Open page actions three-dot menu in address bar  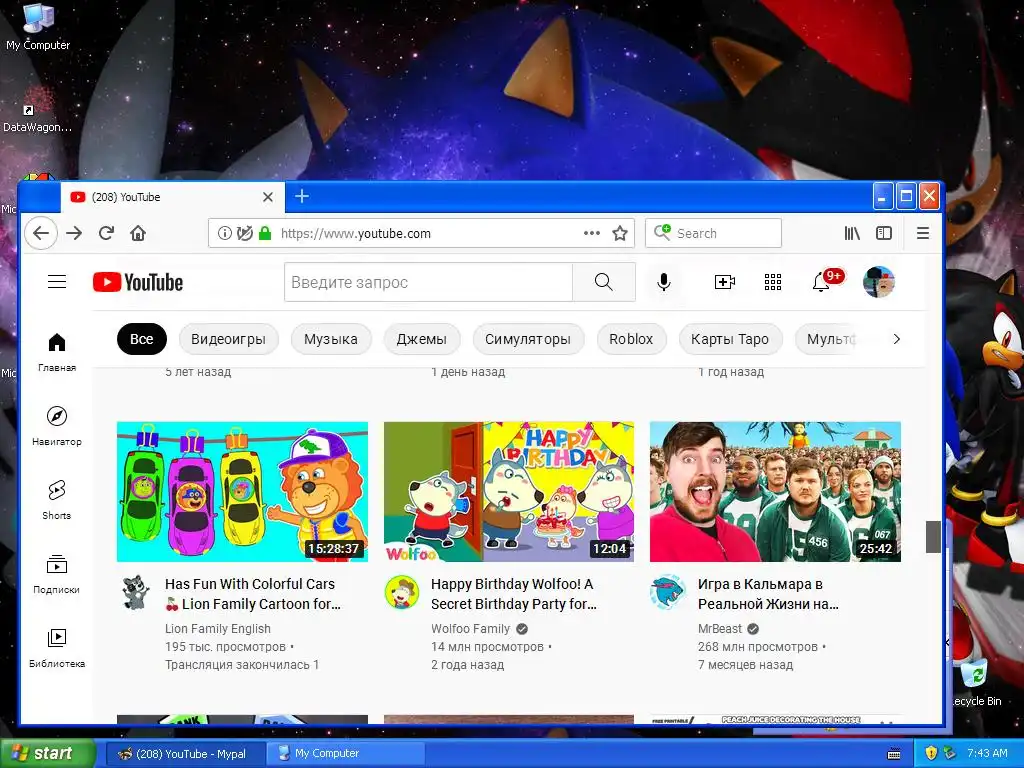pos(592,233)
